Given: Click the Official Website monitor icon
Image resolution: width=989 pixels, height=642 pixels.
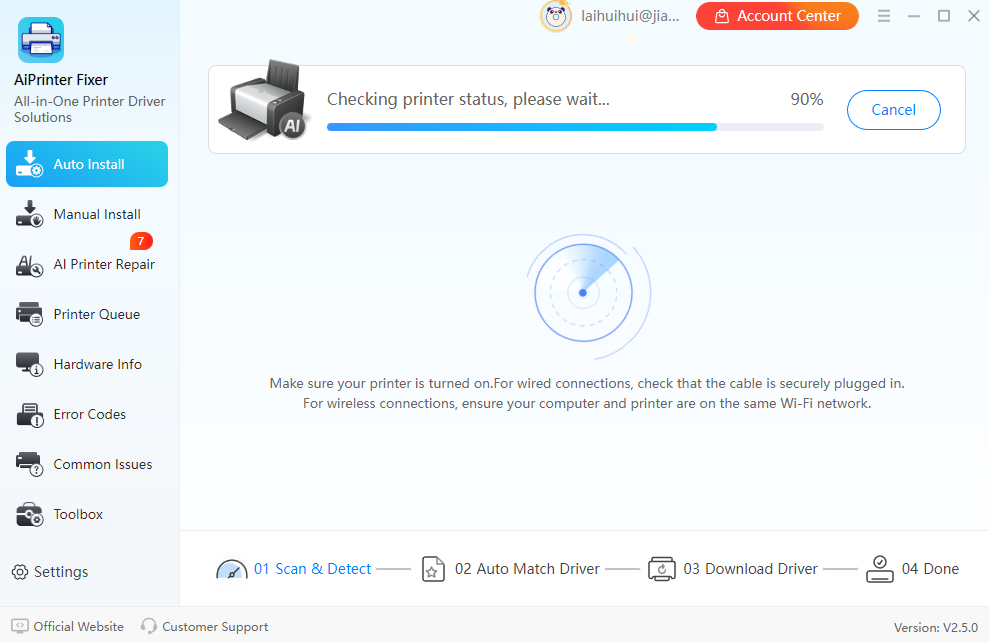Looking at the screenshot, I should click(20, 626).
